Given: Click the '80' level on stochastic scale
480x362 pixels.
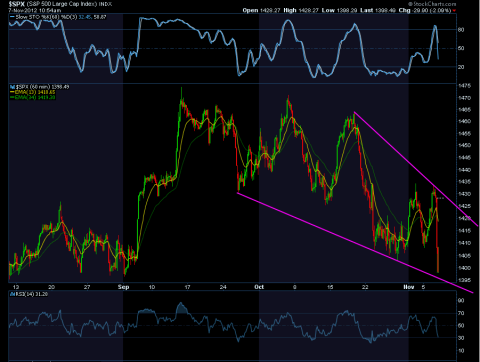Looking at the screenshot, I should point(461,30).
